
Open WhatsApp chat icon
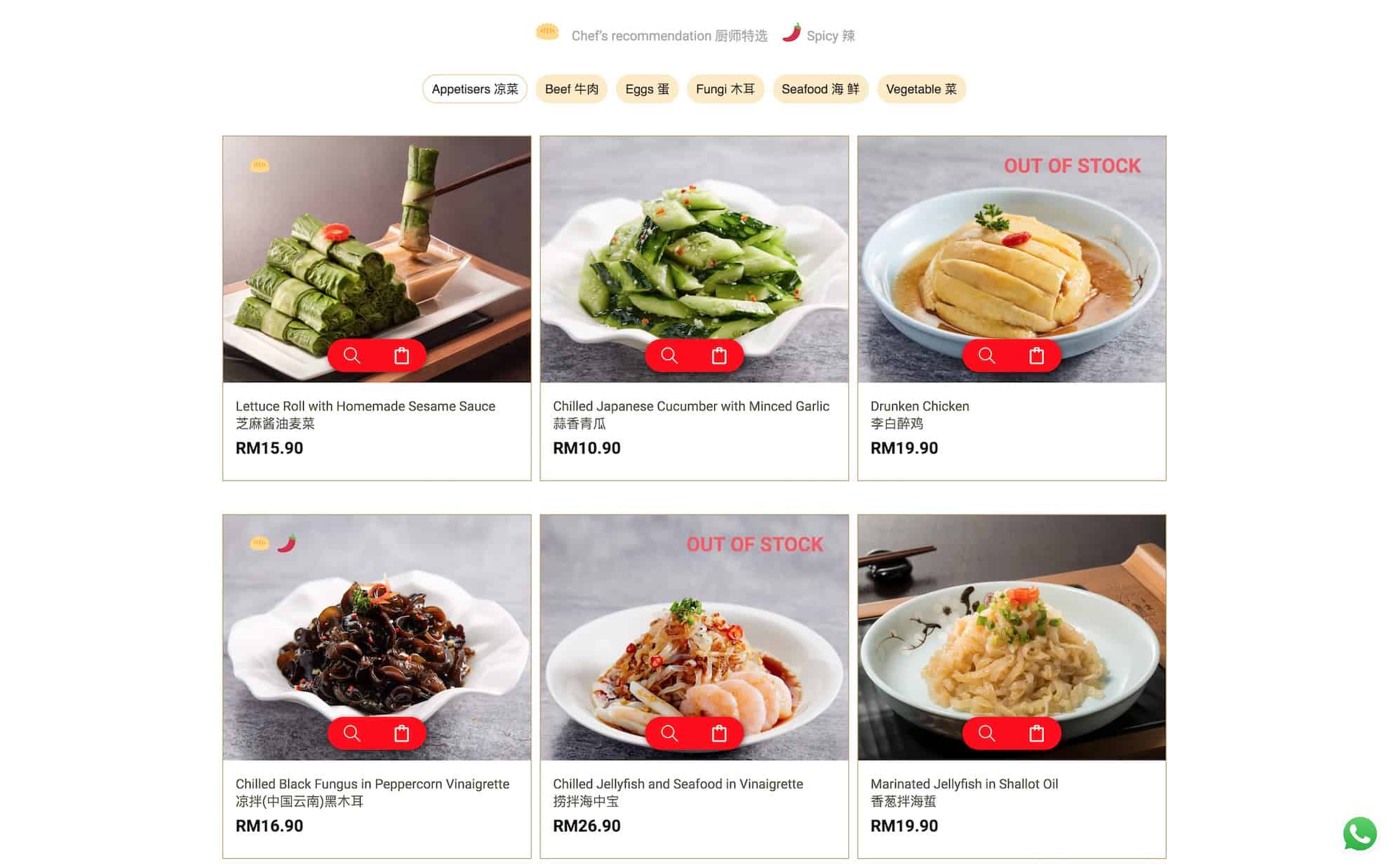pyautogui.click(x=1360, y=834)
